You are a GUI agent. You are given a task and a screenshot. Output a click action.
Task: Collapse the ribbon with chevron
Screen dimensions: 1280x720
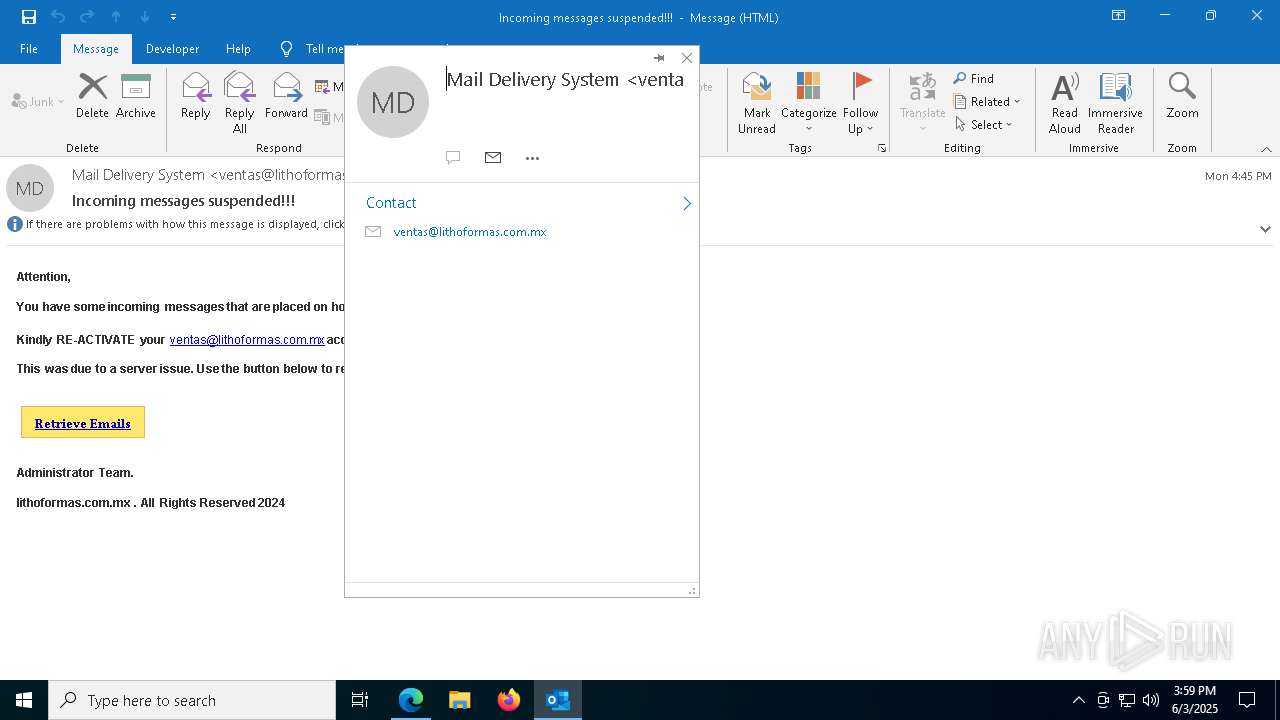(1266, 149)
